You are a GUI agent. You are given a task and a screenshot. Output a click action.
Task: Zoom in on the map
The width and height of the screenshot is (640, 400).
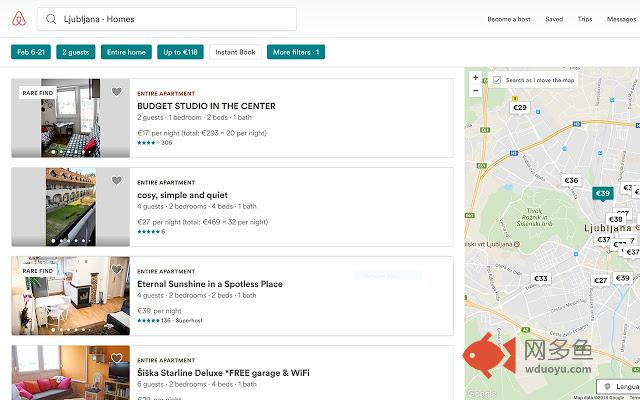(476, 78)
